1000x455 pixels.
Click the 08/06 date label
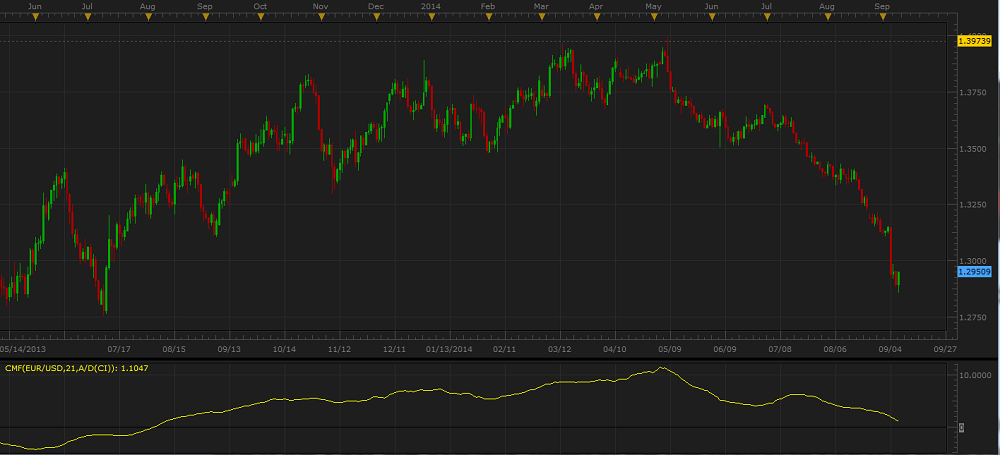(835, 349)
